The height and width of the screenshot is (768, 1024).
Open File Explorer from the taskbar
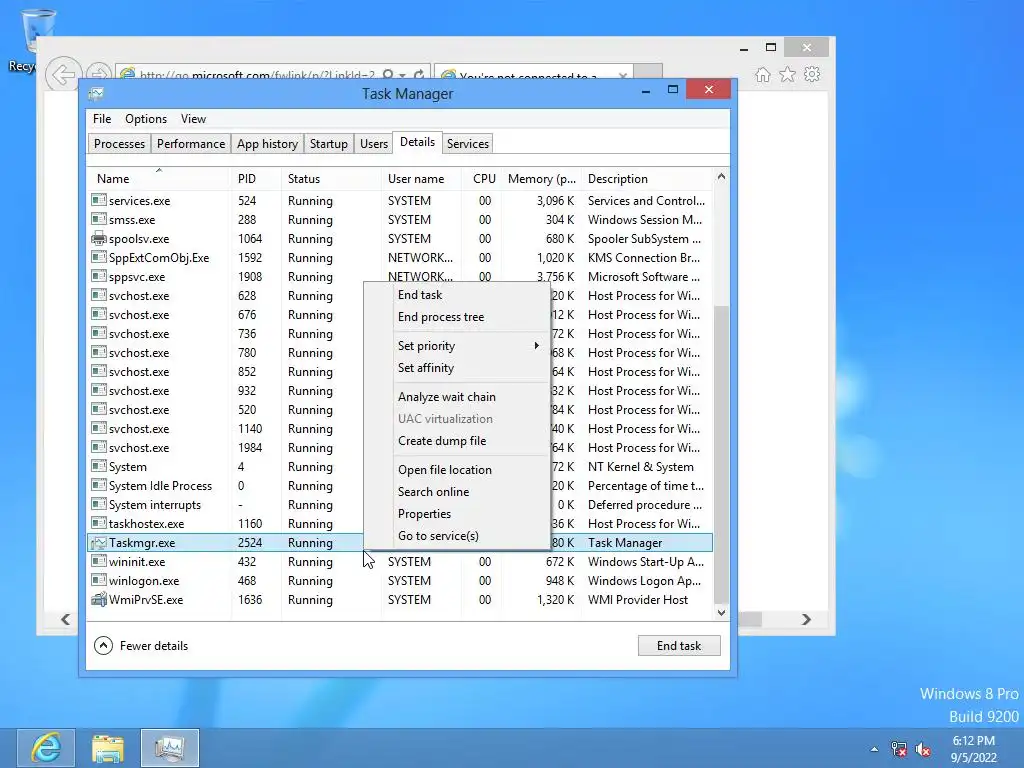108,748
